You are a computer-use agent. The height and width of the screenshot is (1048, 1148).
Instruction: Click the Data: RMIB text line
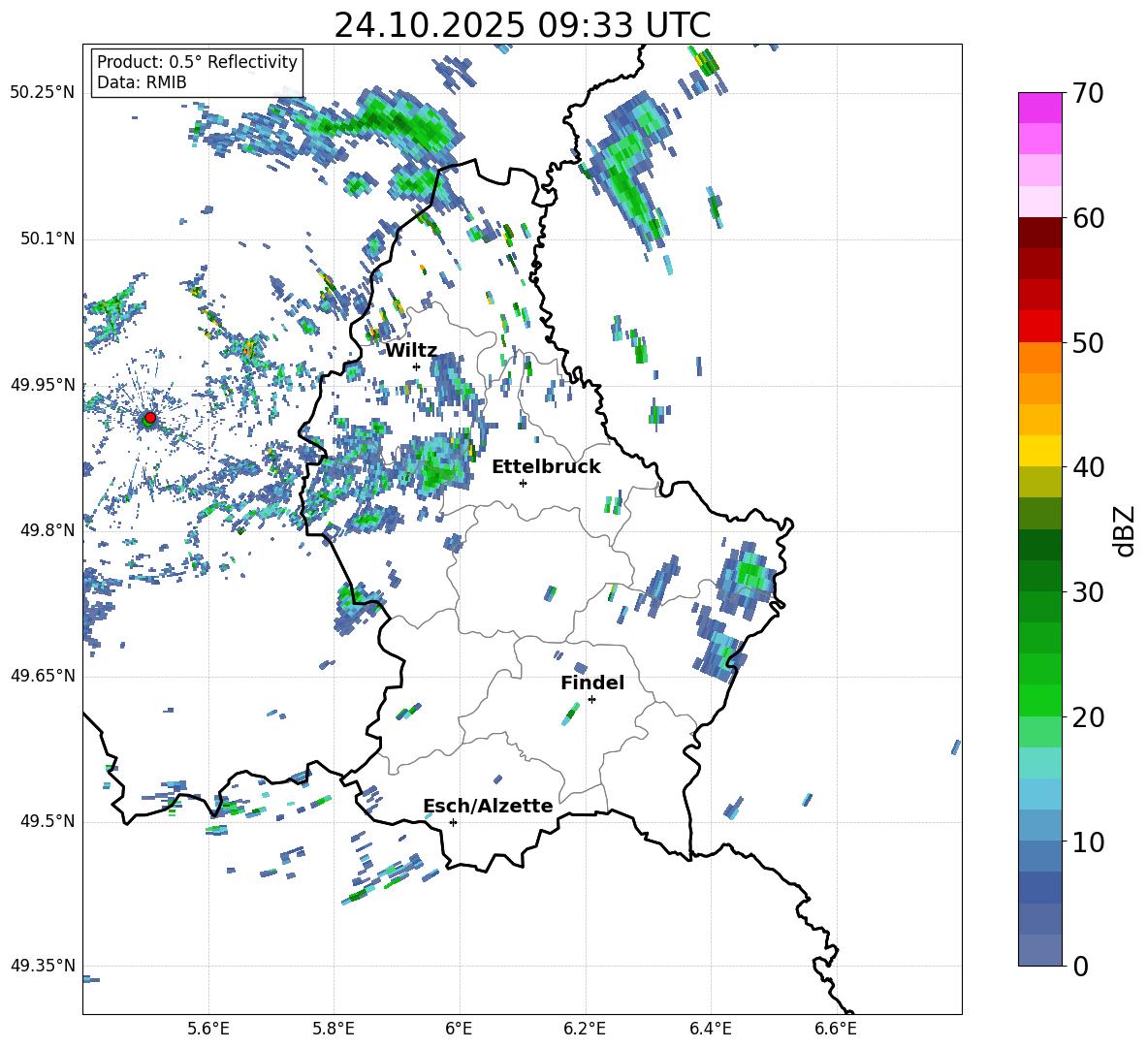[x=142, y=82]
